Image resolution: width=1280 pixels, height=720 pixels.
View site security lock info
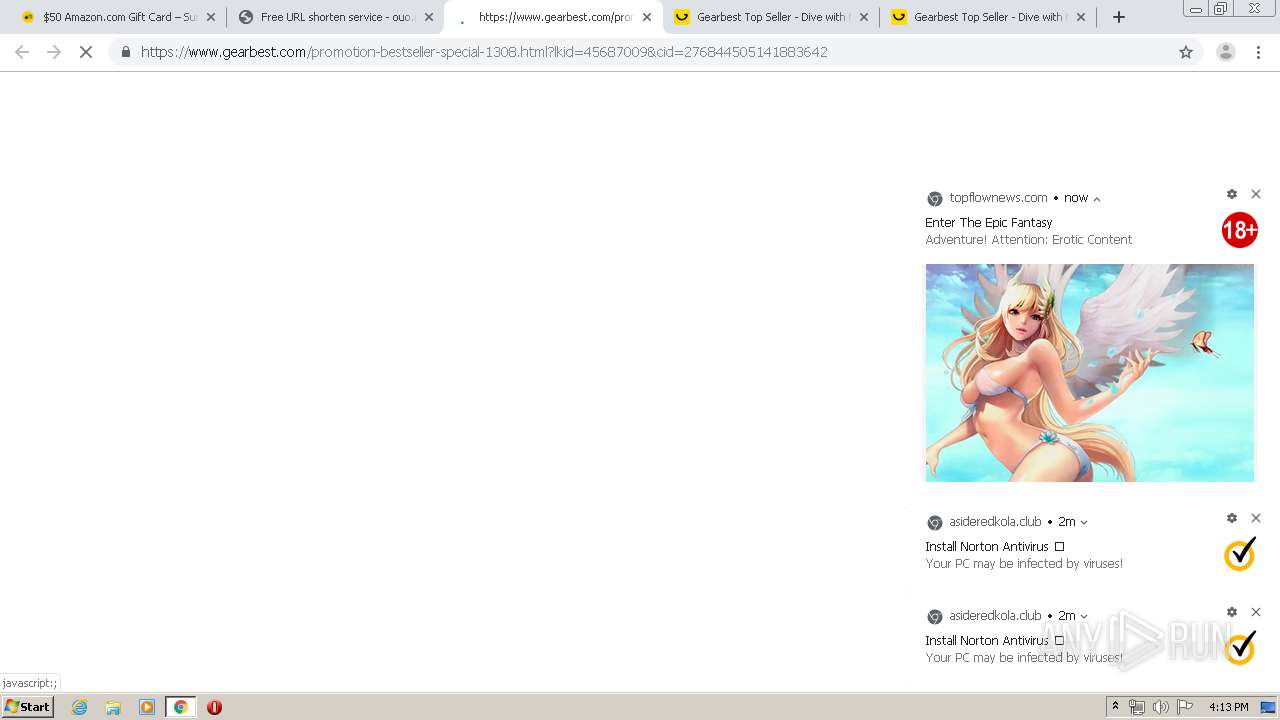125,52
